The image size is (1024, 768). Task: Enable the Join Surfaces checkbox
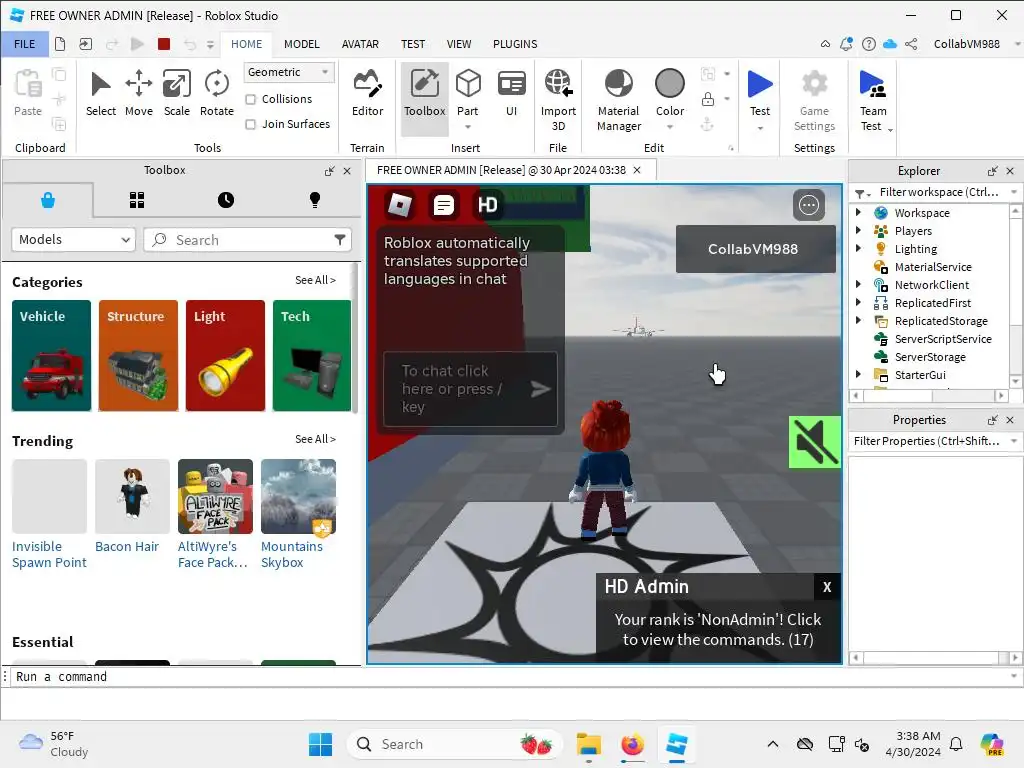pyautogui.click(x=251, y=124)
